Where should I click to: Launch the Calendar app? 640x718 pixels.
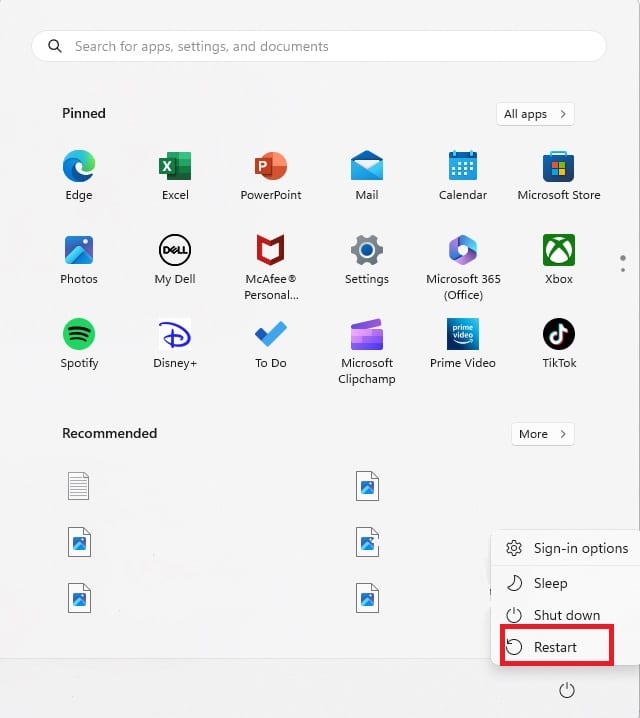(x=463, y=167)
